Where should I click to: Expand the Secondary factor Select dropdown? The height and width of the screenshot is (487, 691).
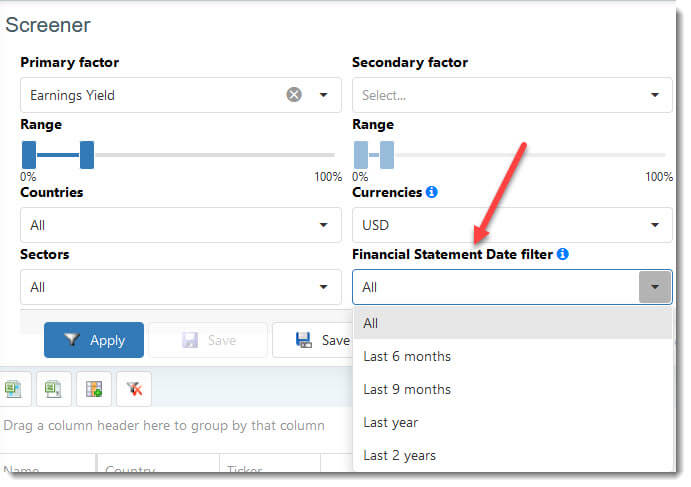(x=512, y=95)
